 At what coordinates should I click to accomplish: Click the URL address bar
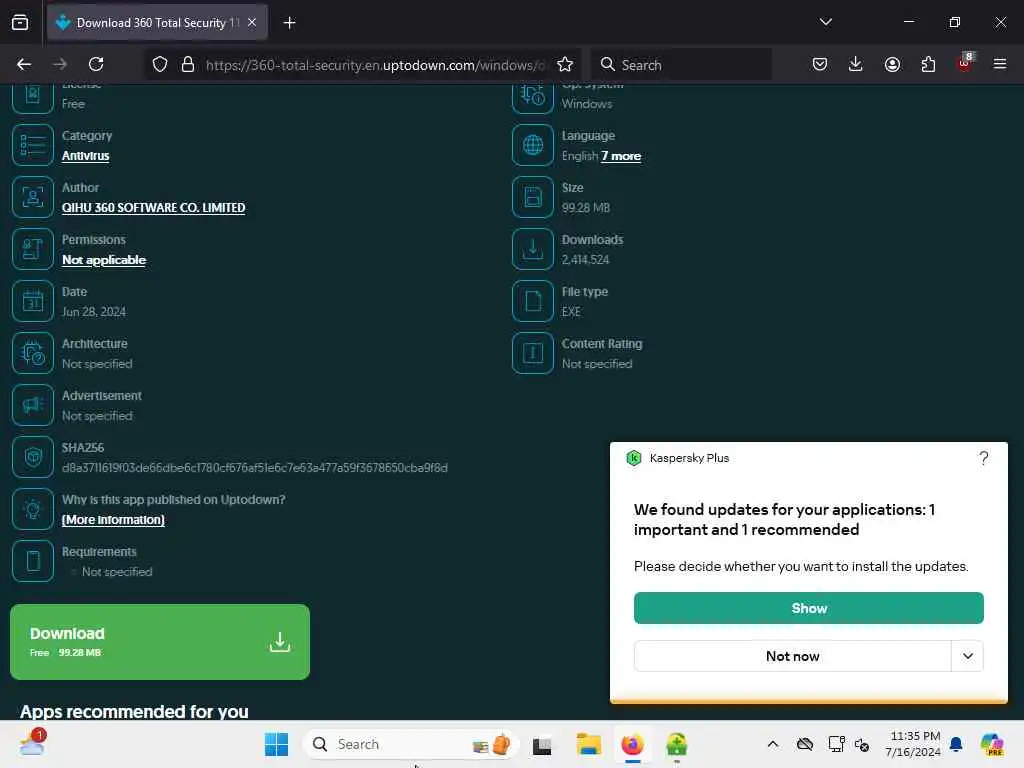[x=374, y=65]
